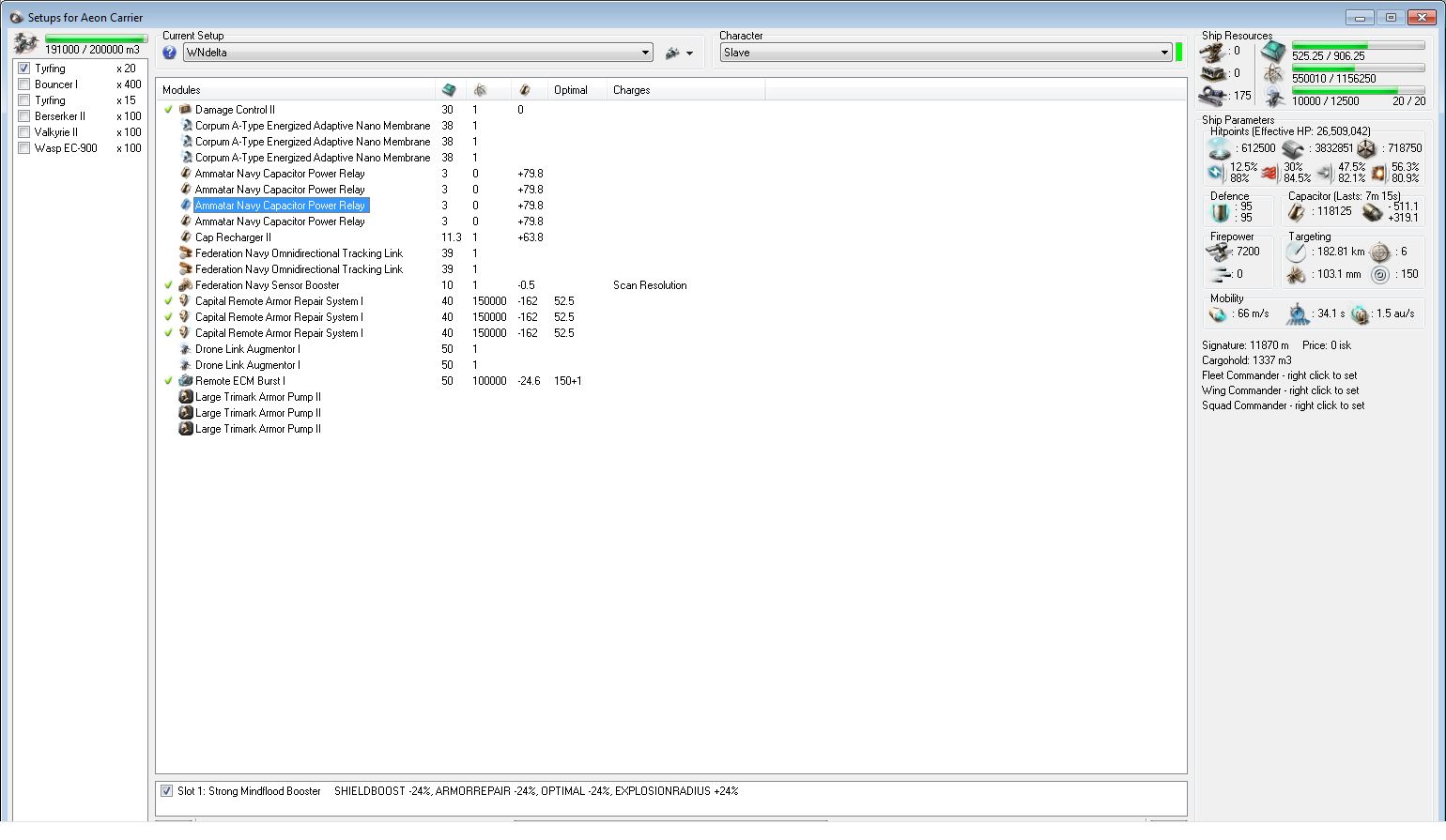Click the shield hitpoints icon showing 612500

(1220, 148)
